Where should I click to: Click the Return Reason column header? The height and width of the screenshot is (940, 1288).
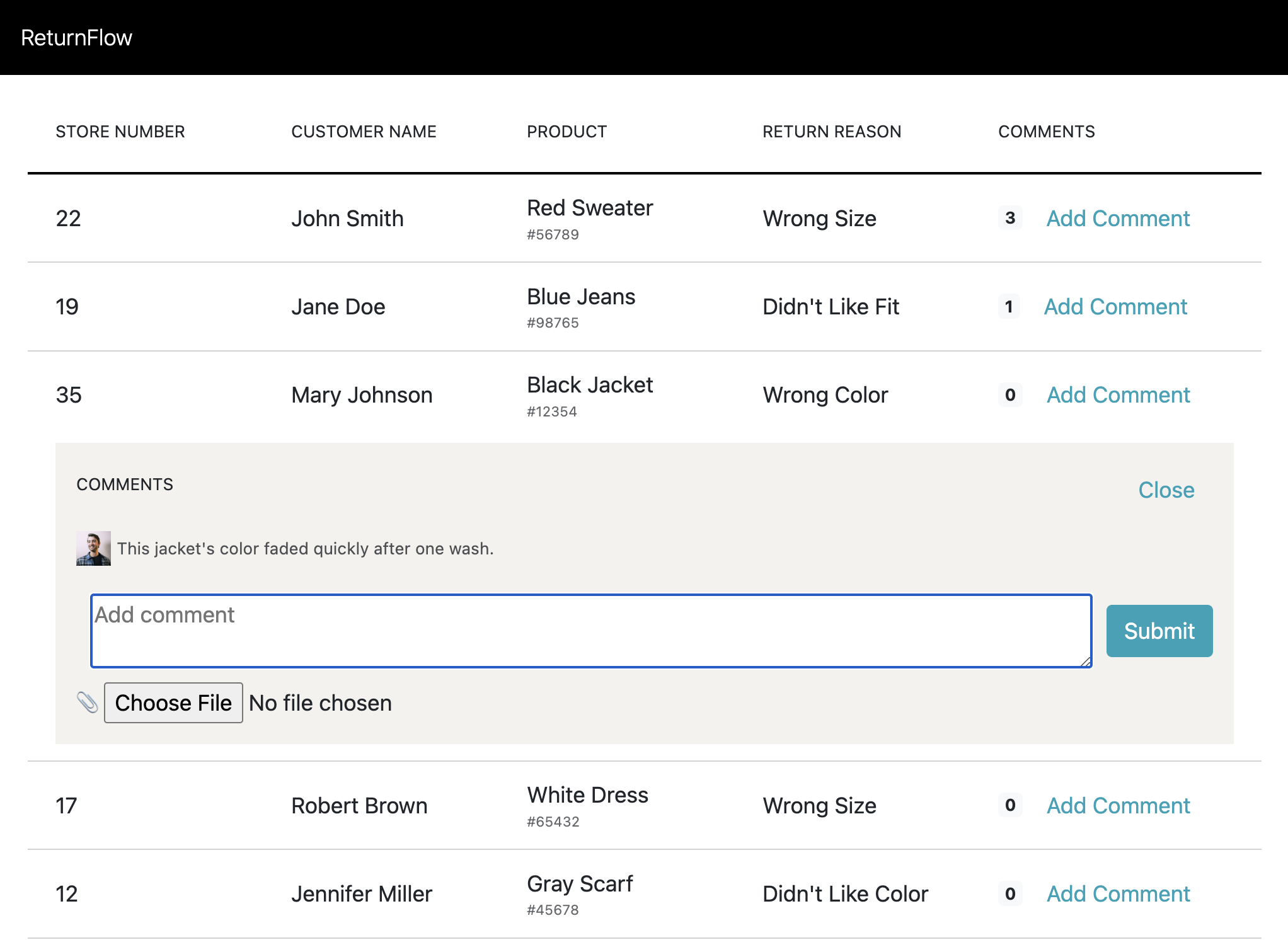(832, 132)
